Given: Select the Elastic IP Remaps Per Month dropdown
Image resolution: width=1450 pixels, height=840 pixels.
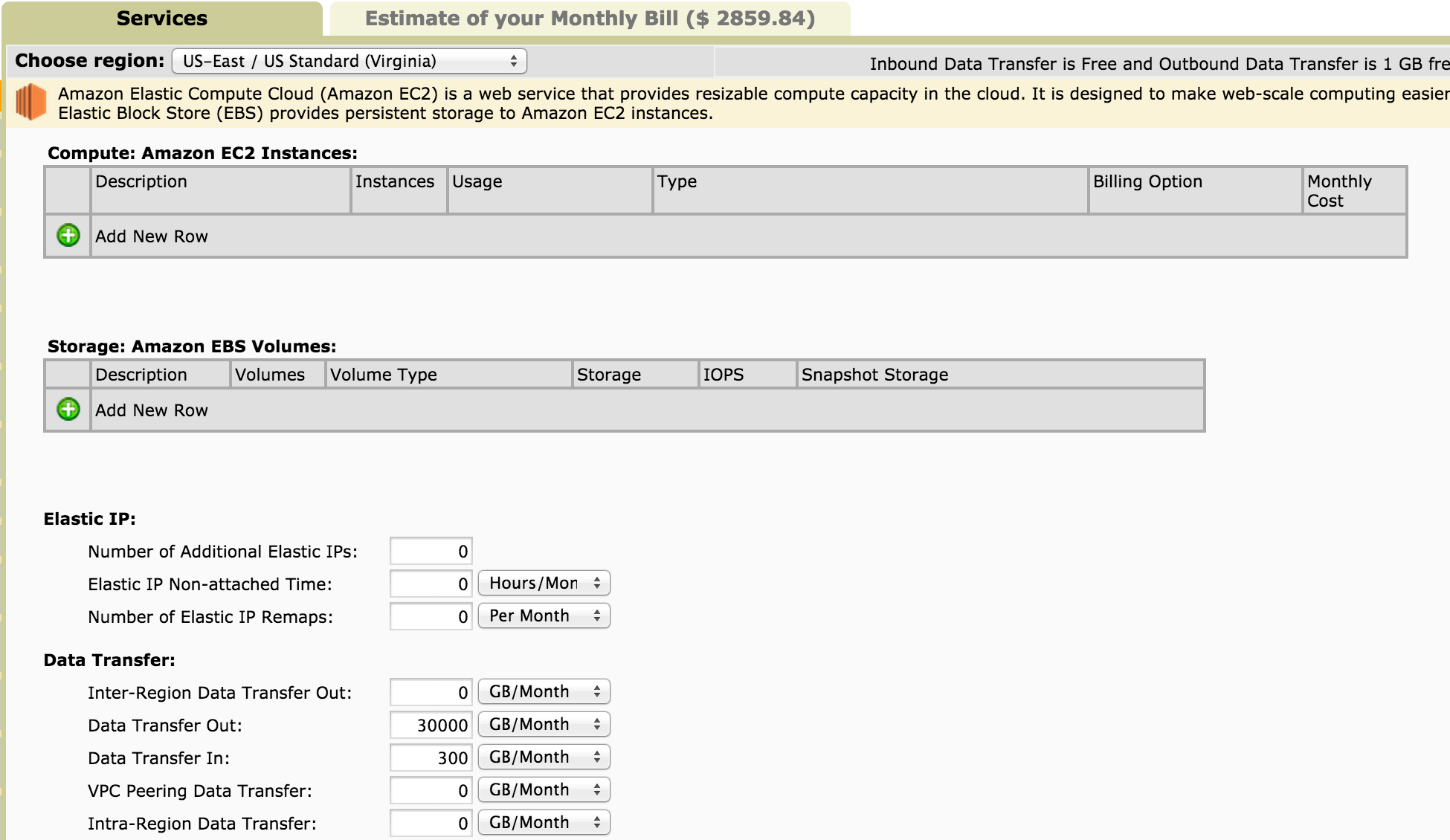Looking at the screenshot, I should point(543,615).
